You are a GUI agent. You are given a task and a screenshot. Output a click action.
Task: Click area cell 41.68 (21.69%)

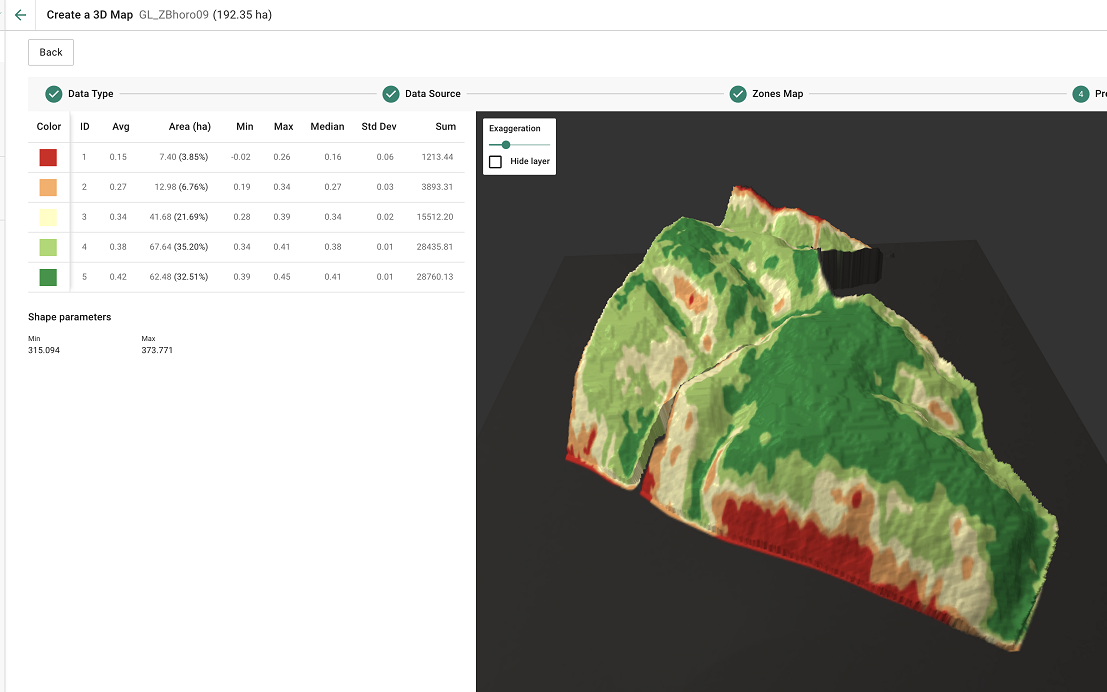179,217
